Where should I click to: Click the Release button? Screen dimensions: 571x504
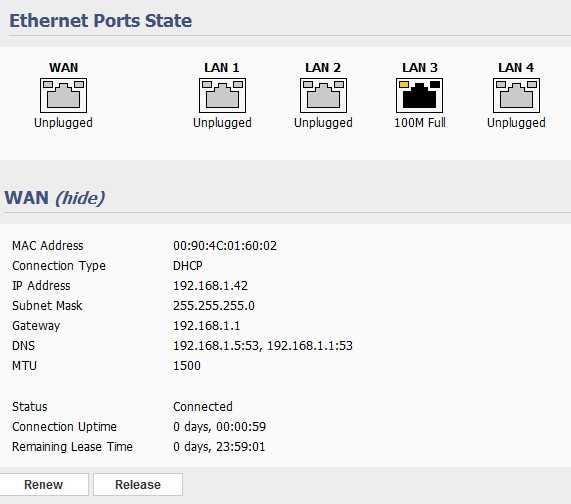[138, 484]
